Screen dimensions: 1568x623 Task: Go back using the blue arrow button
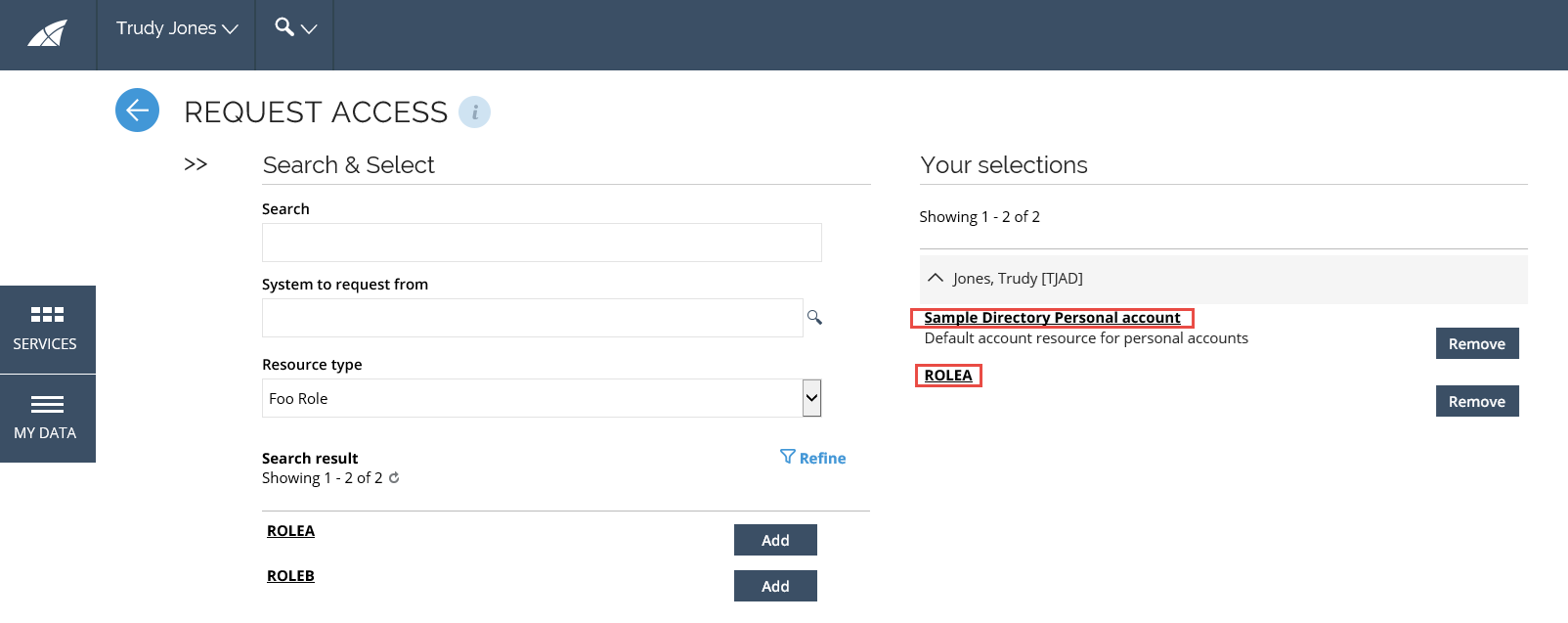(137, 111)
